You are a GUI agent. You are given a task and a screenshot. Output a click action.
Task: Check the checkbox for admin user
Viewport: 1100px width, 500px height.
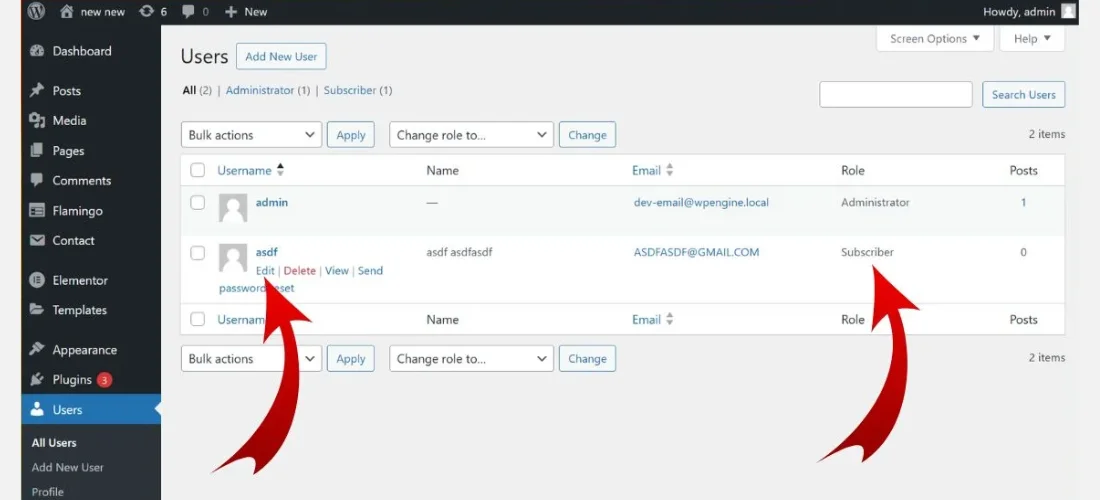pyautogui.click(x=198, y=203)
